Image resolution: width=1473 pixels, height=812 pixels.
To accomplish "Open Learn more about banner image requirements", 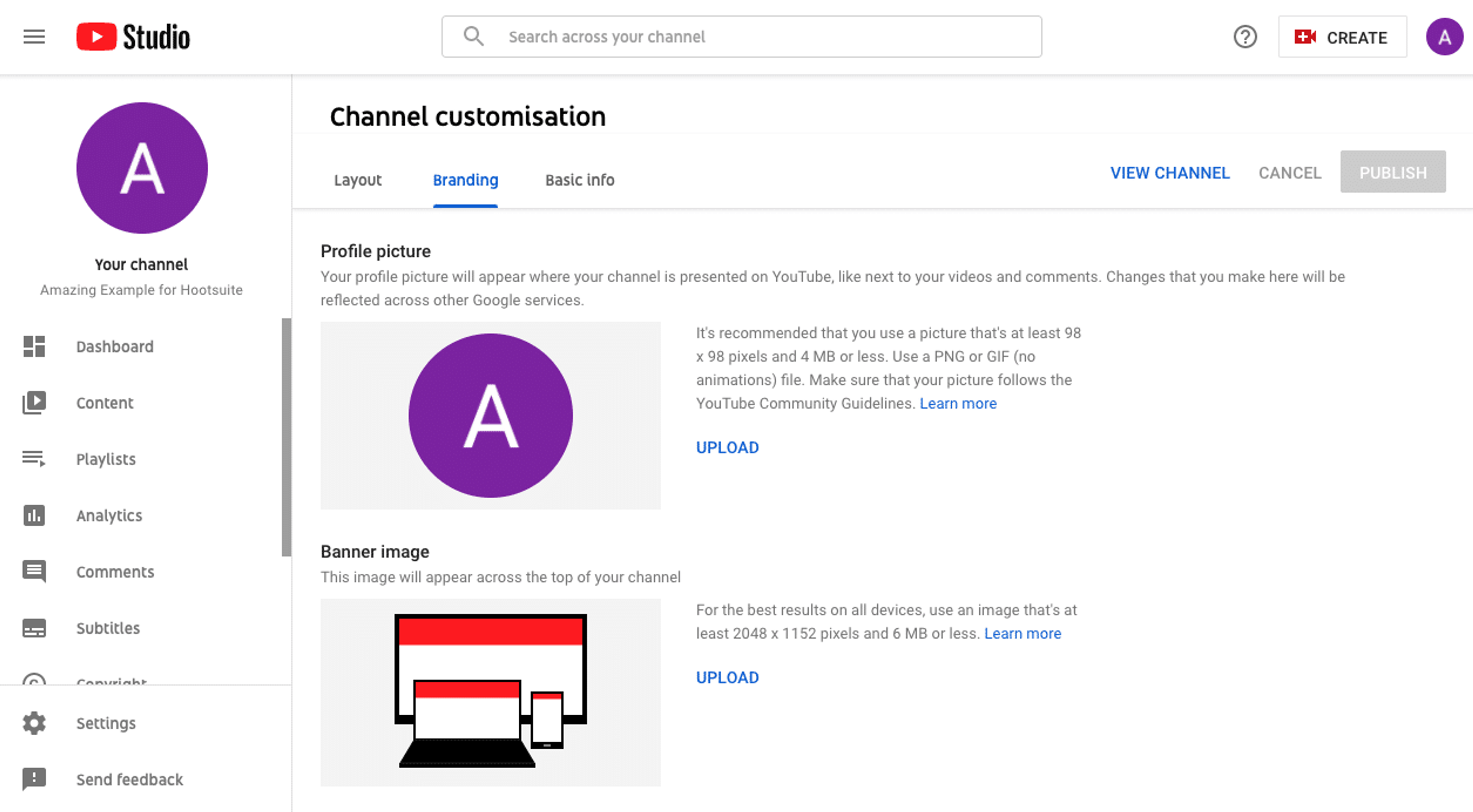I will coord(1023,633).
